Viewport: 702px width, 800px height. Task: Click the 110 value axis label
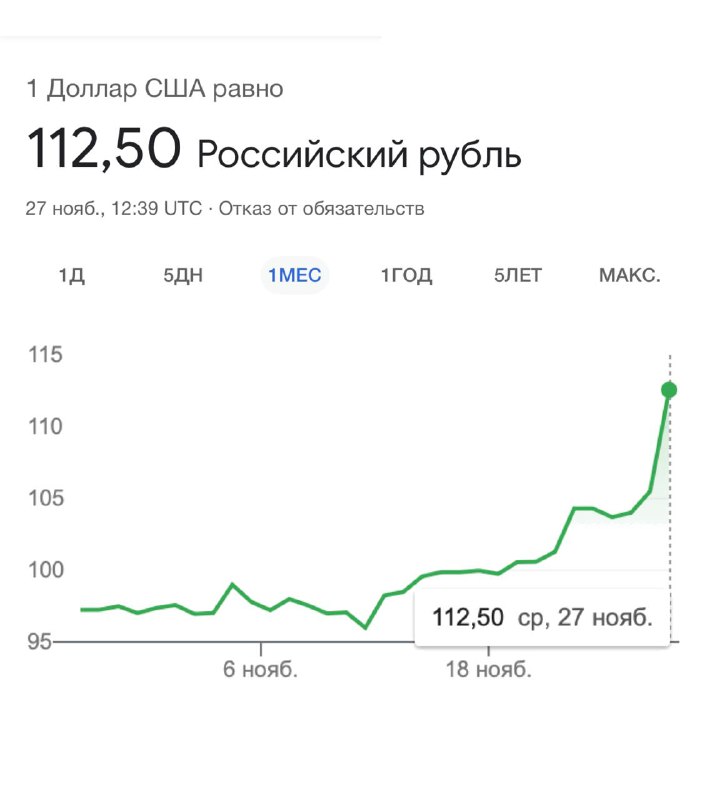45,427
